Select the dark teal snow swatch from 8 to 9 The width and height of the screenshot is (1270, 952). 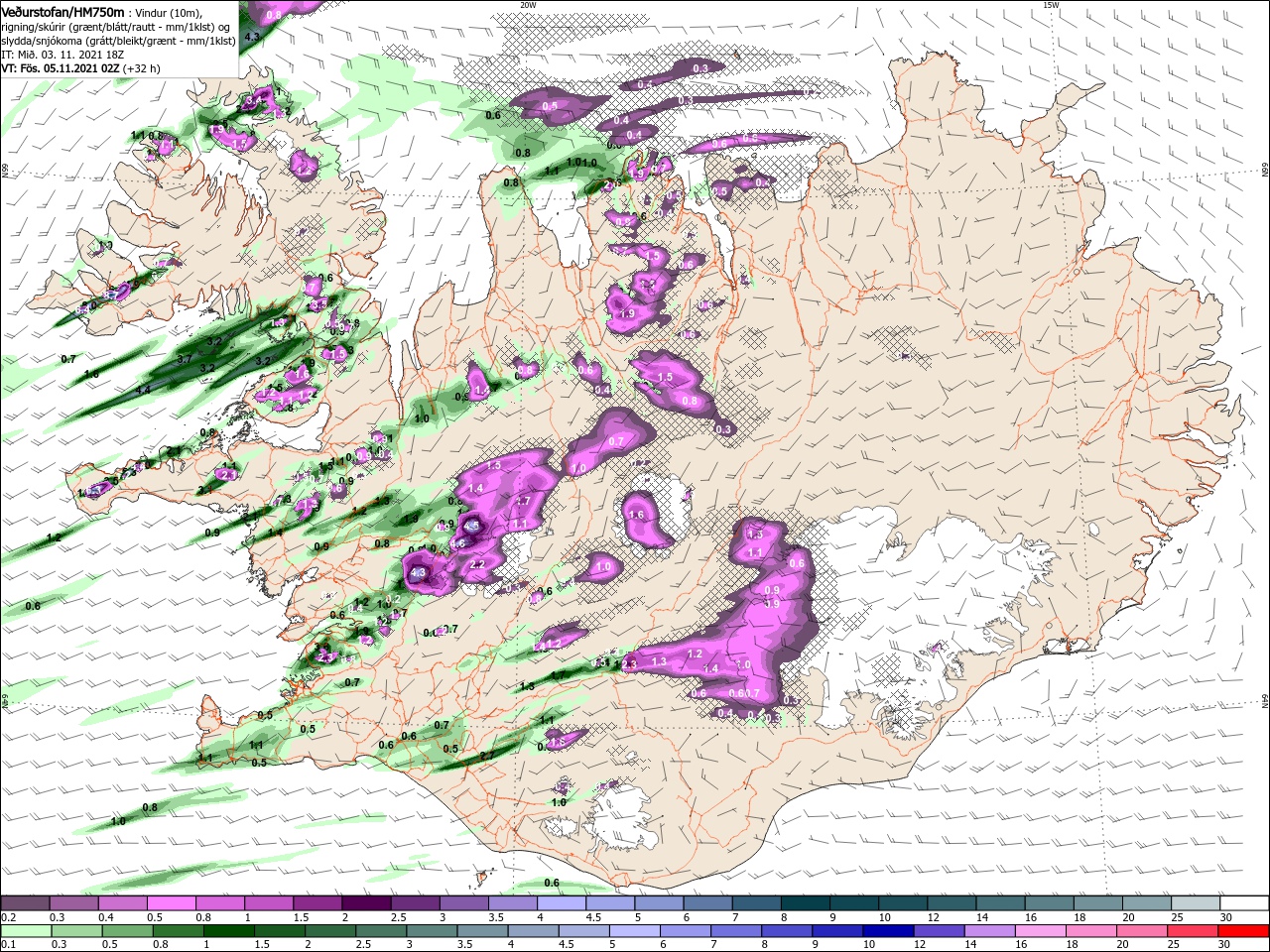804,903
